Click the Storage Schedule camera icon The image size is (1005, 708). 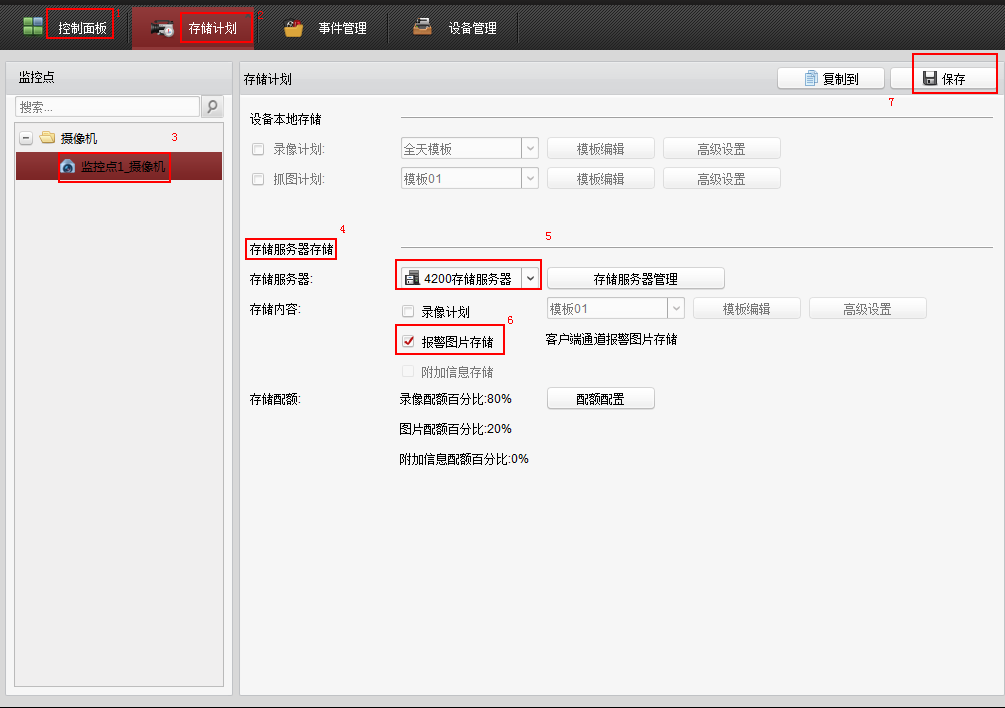click(x=162, y=28)
